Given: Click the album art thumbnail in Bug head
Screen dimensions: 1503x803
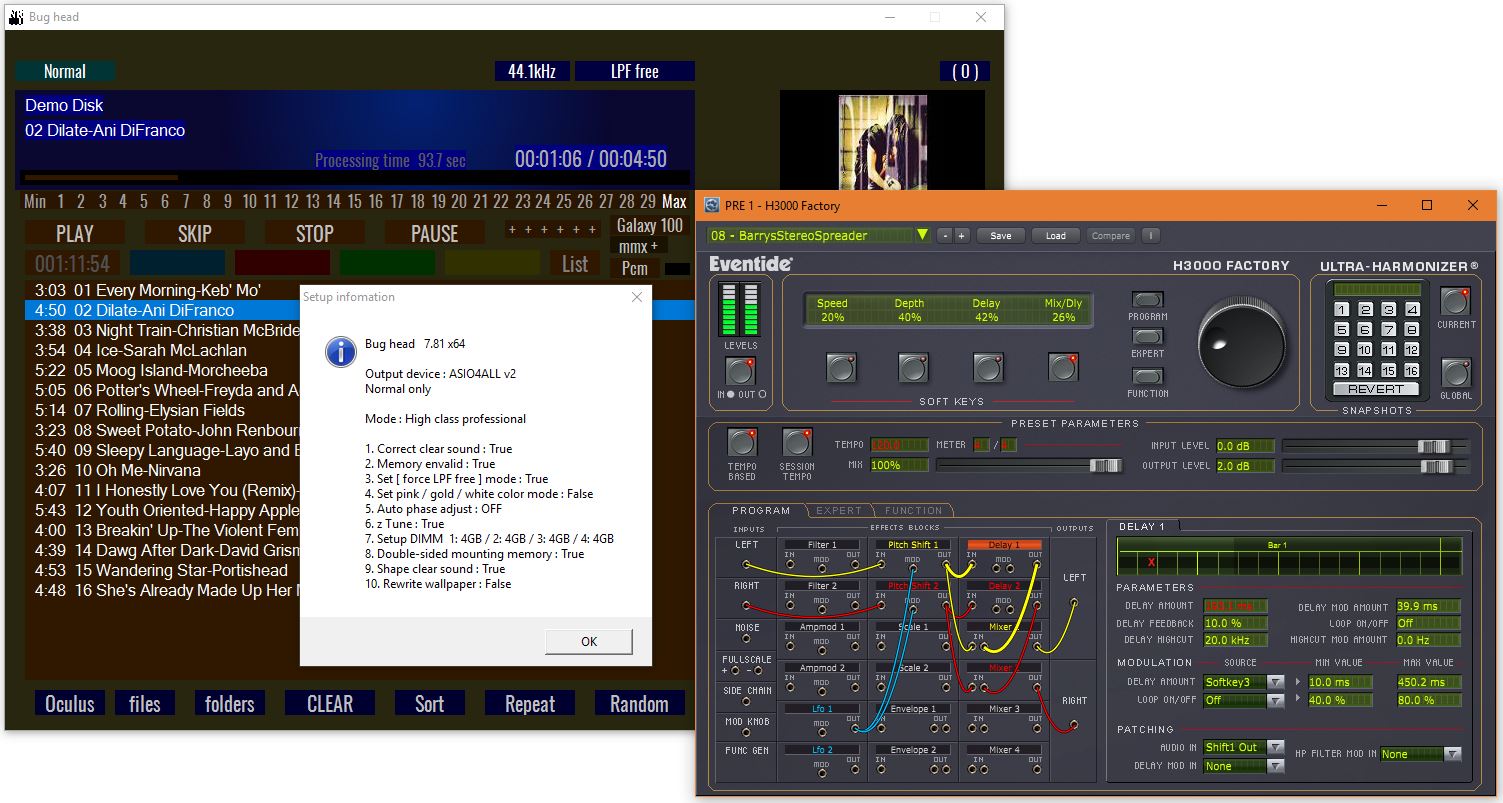Looking at the screenshot, I should click(x=882, y=142).
